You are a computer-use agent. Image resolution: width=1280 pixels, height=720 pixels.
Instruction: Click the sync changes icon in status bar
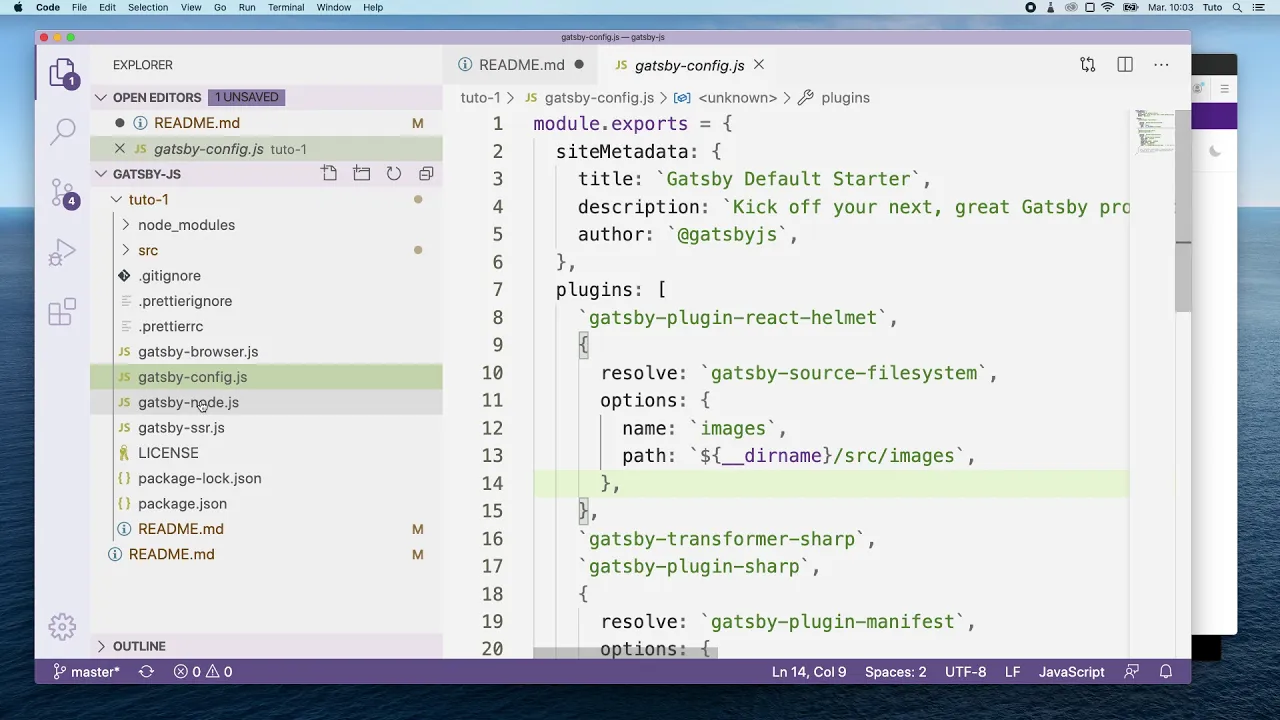click(146, 672)
